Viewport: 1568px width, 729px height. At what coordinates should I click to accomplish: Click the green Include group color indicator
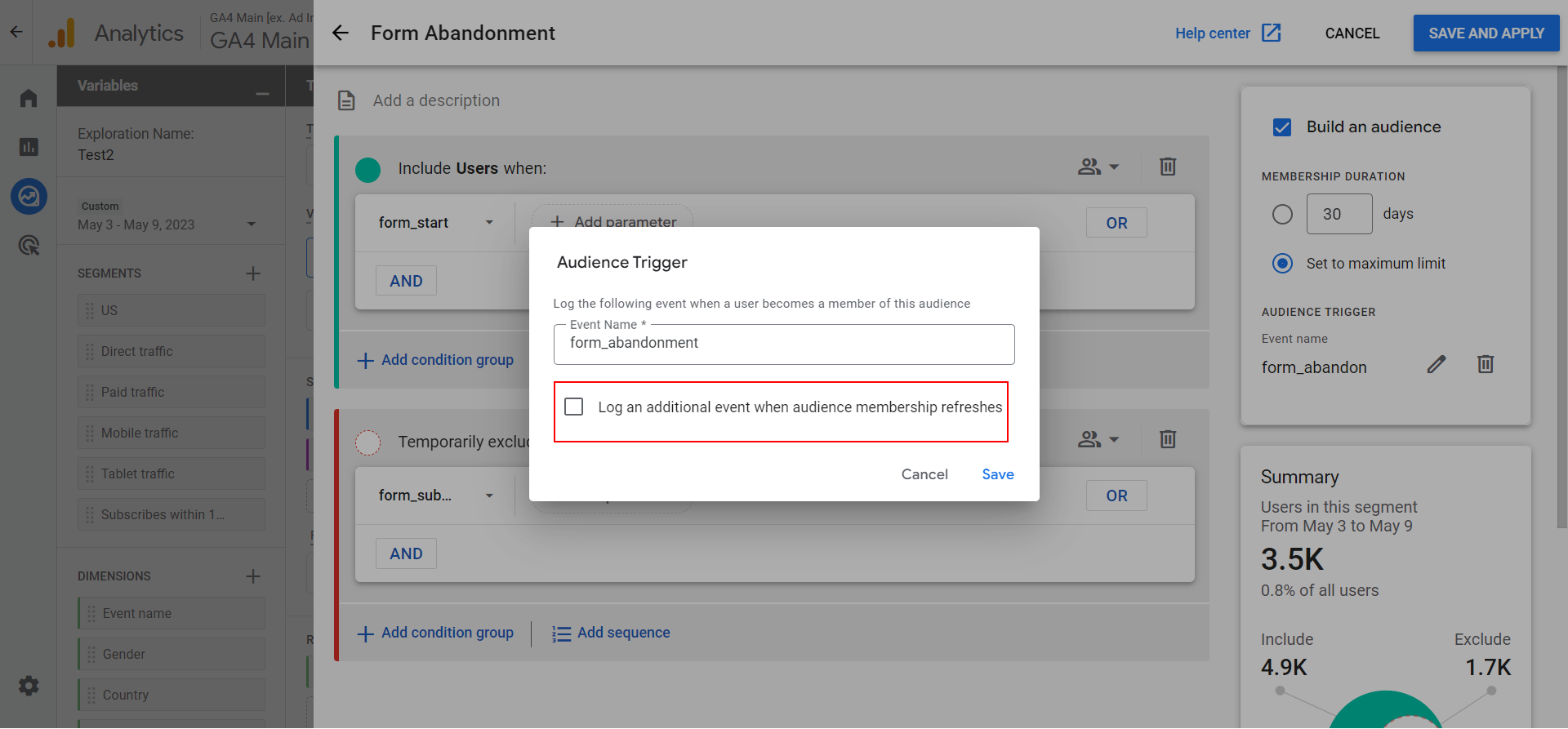[368, 170]
